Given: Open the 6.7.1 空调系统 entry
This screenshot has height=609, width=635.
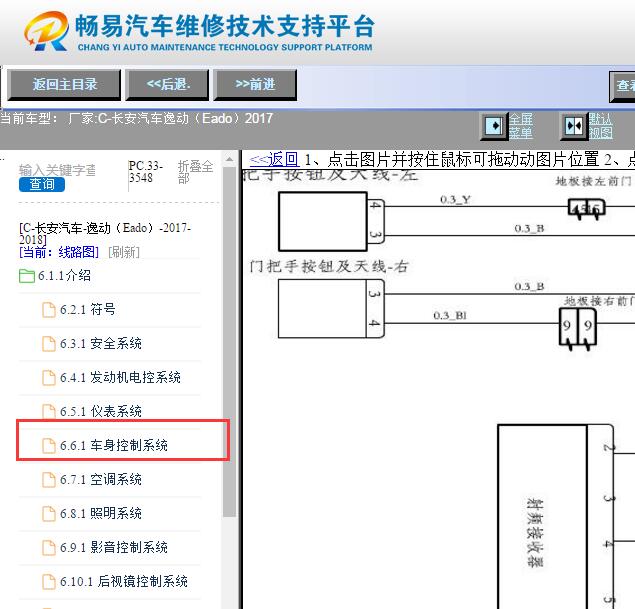Looking at the screenshot, I should (101, 480).
